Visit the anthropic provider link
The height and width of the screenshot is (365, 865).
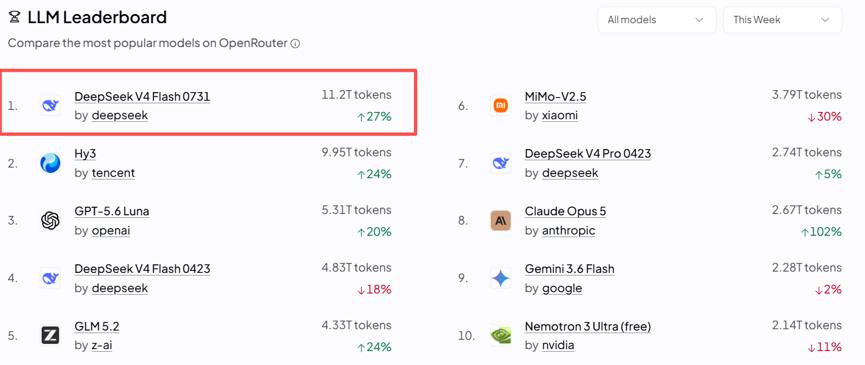coord(569,230)
